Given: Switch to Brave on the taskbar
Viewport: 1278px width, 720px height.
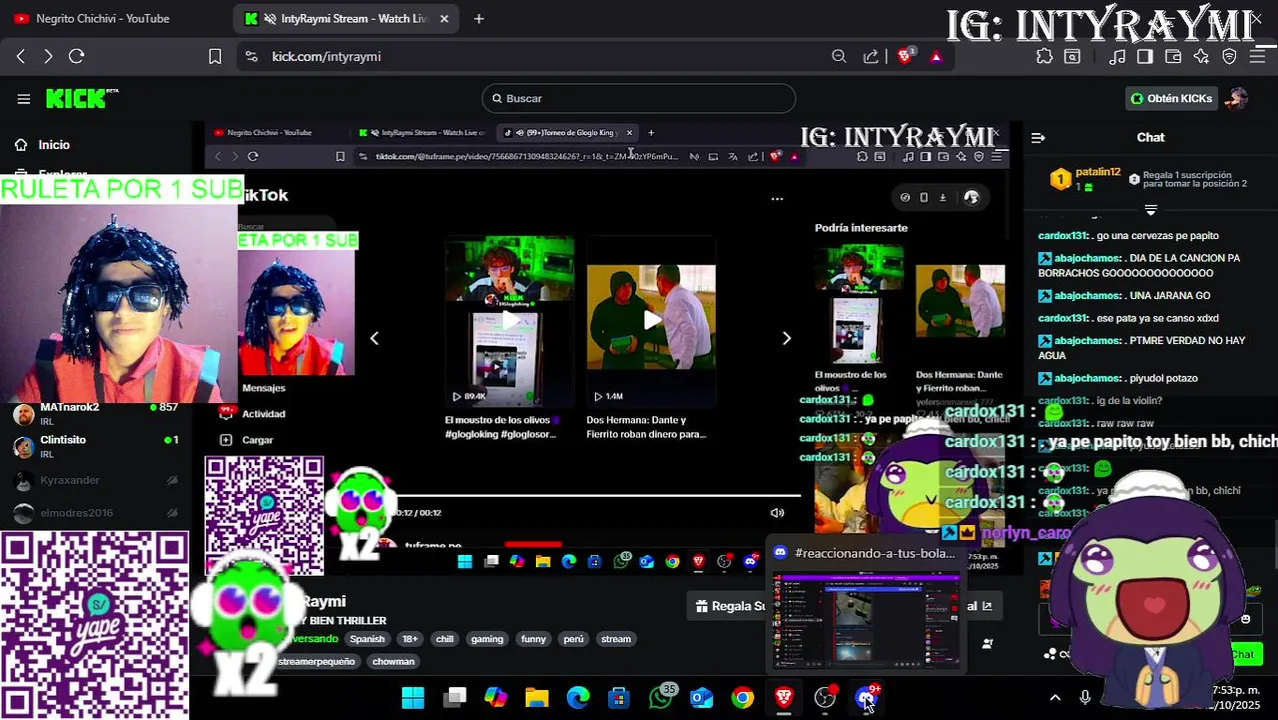Looking at the screenshot, I should (784, 698).
